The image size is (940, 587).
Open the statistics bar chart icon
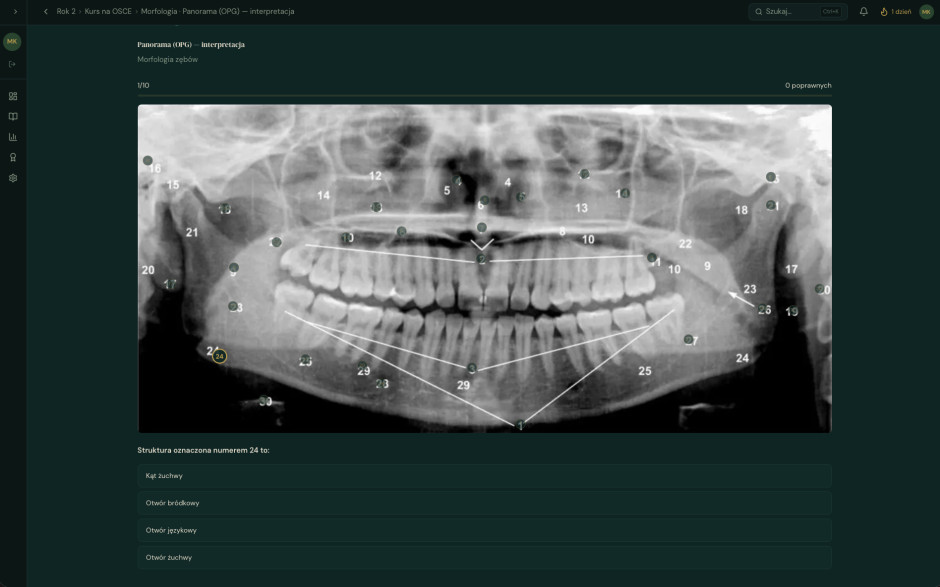coord(13,137)
